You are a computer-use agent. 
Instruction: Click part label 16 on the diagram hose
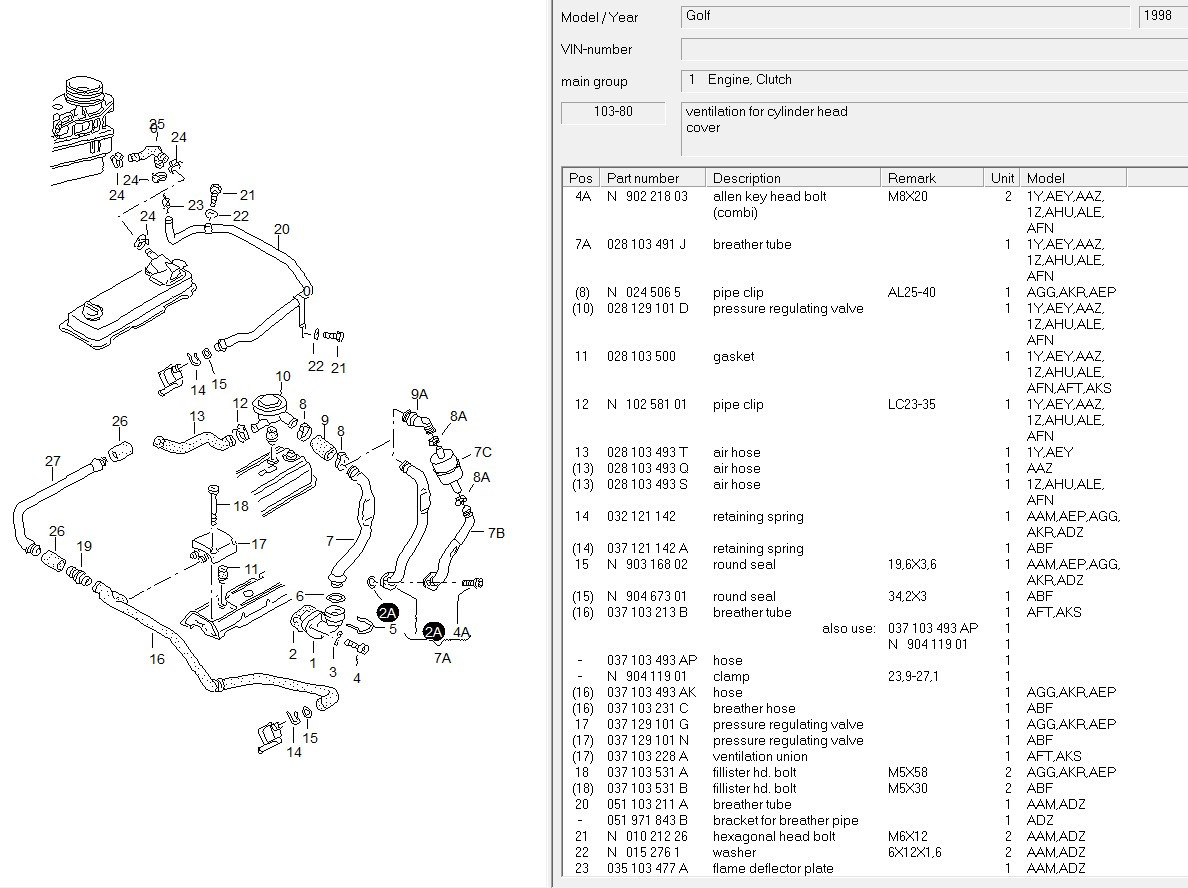pos(157,658)
